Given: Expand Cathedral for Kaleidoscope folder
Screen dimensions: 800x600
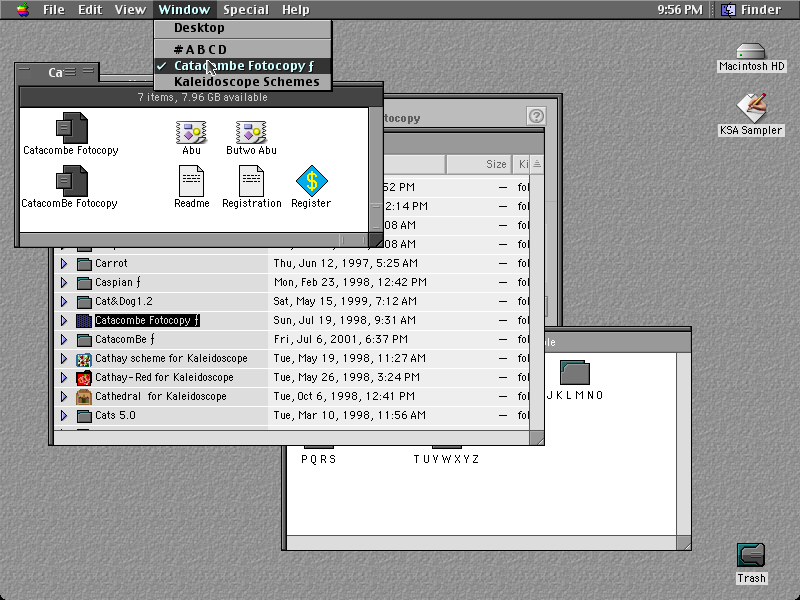Looking at the screenshot, I should point(64,396).
